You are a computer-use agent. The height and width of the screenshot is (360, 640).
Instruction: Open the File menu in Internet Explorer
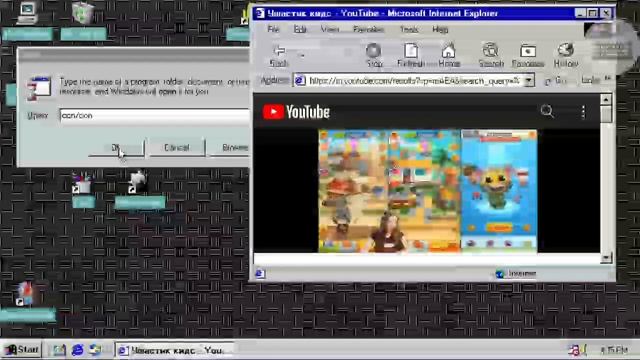[273, 29]
